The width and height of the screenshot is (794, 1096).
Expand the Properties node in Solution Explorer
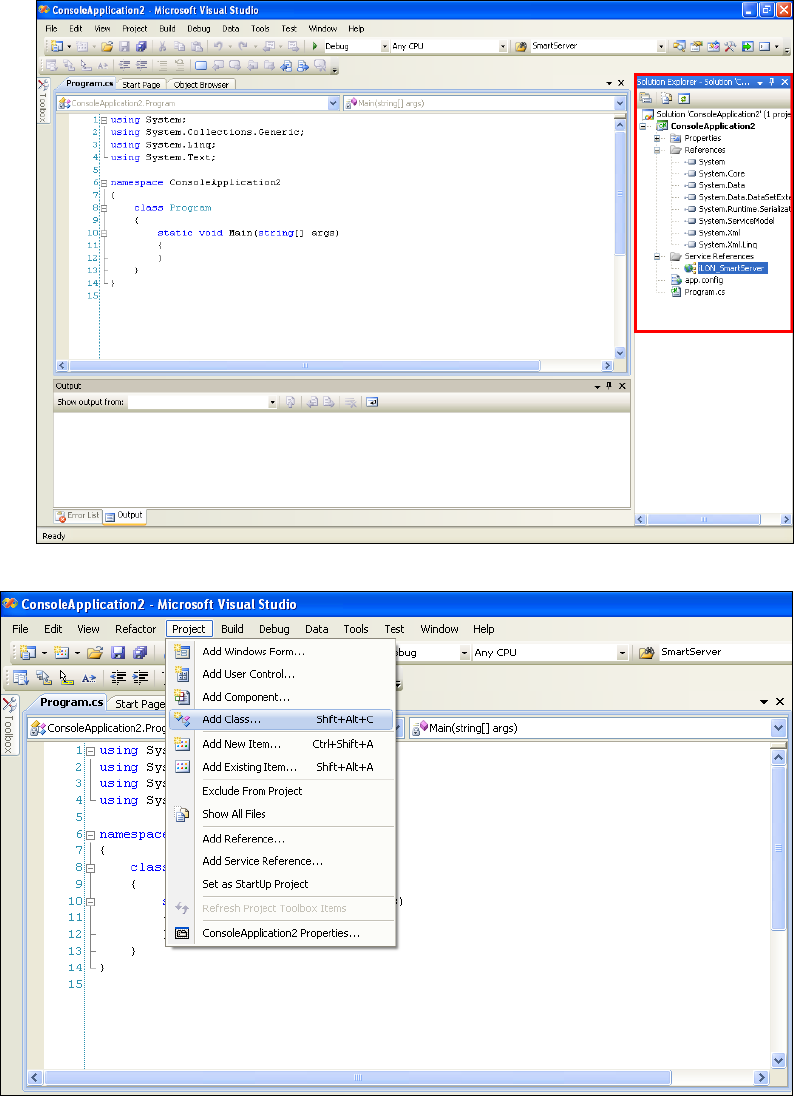pyautogui.click(x=657, y=138)
